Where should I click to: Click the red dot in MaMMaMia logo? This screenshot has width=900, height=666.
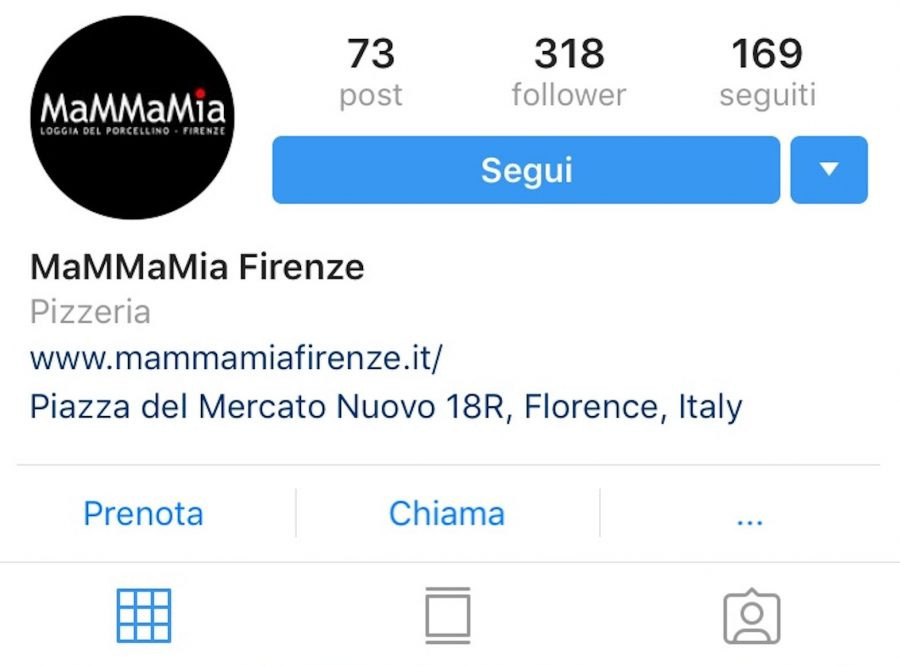pos(200,93)
